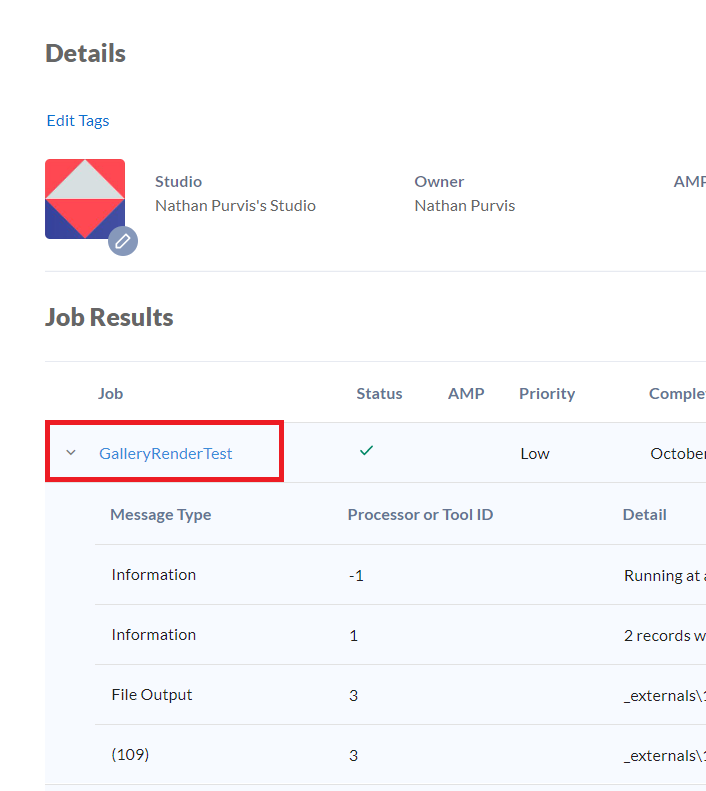Click the workflow thumbnail image
This screenshot has width=706, height=791.
point(84,197)
